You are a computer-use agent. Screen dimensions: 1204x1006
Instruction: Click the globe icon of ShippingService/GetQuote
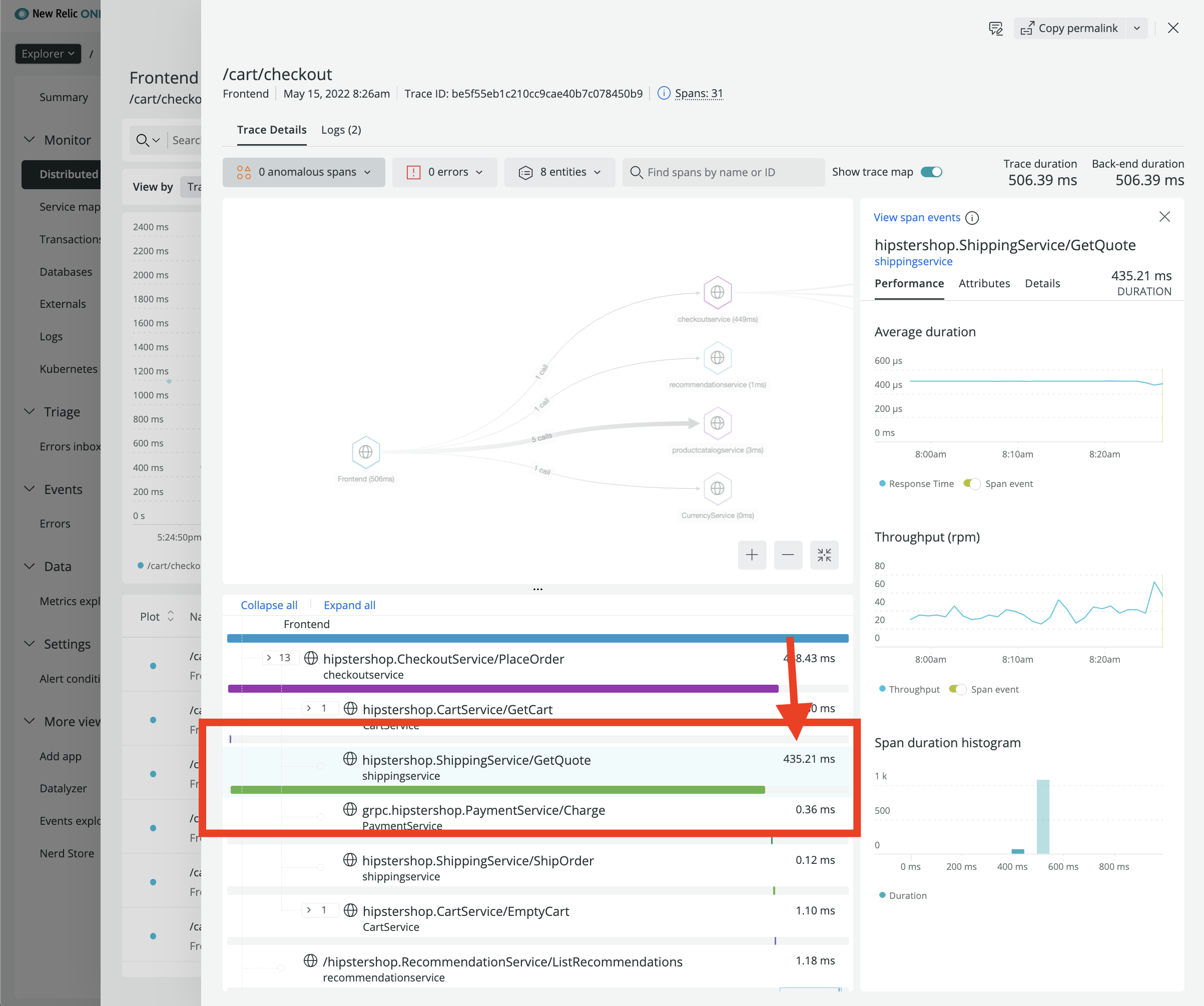[350, 759]
